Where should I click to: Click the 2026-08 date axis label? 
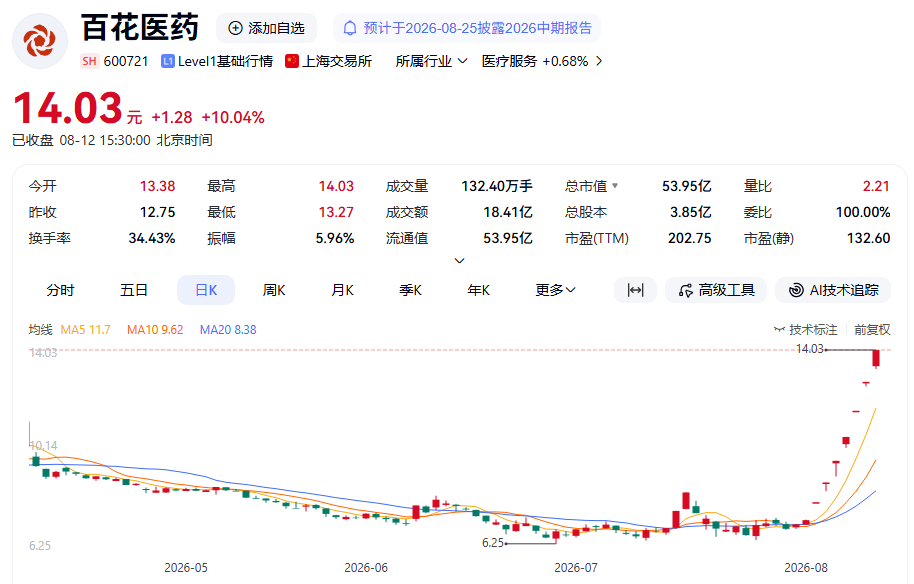(x=806, y=568)
